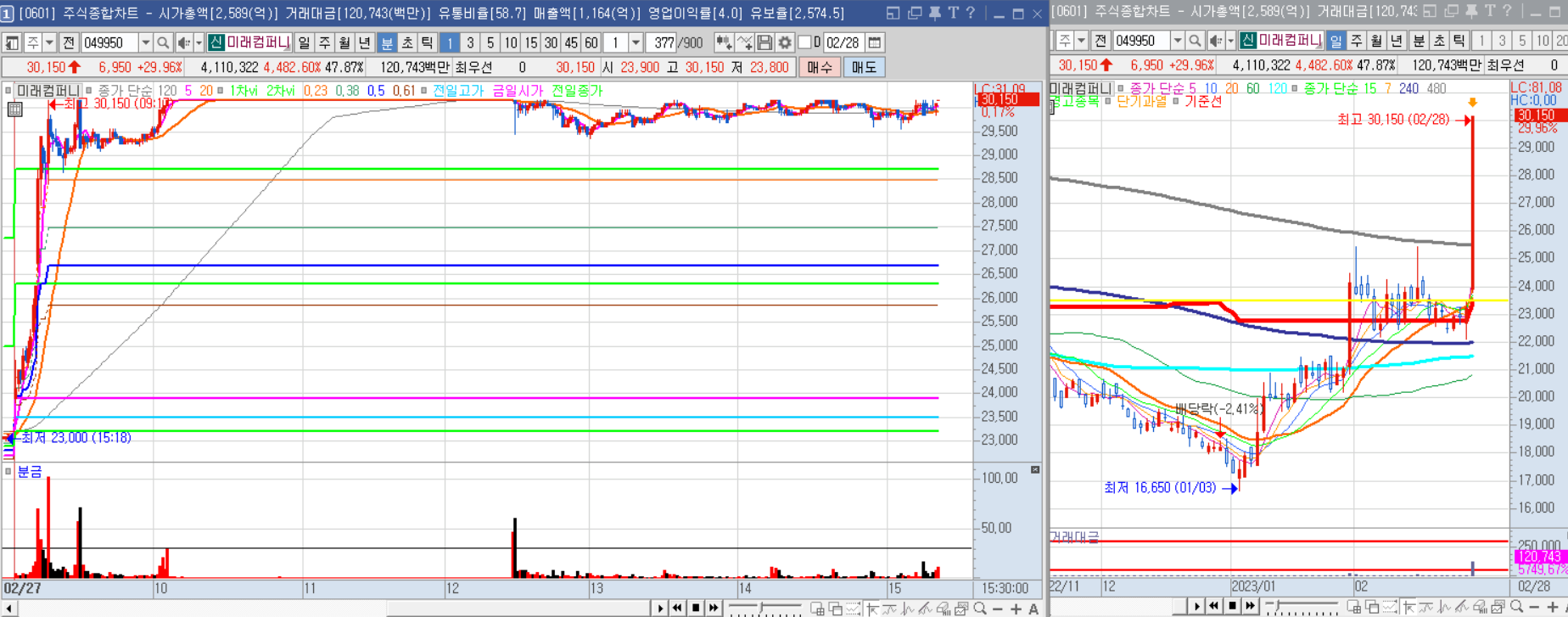Open help question mark in left title bar
Image resolution: width=1568 pixels, height=617 pixels.
(972, 13)
